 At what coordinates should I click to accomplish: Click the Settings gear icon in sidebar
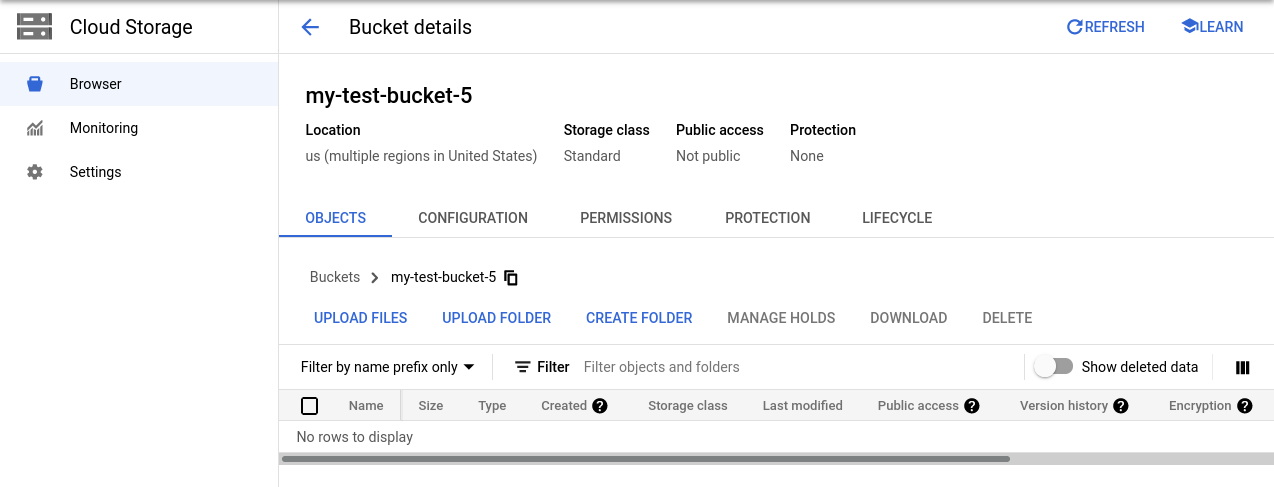[x=35, y=172]
